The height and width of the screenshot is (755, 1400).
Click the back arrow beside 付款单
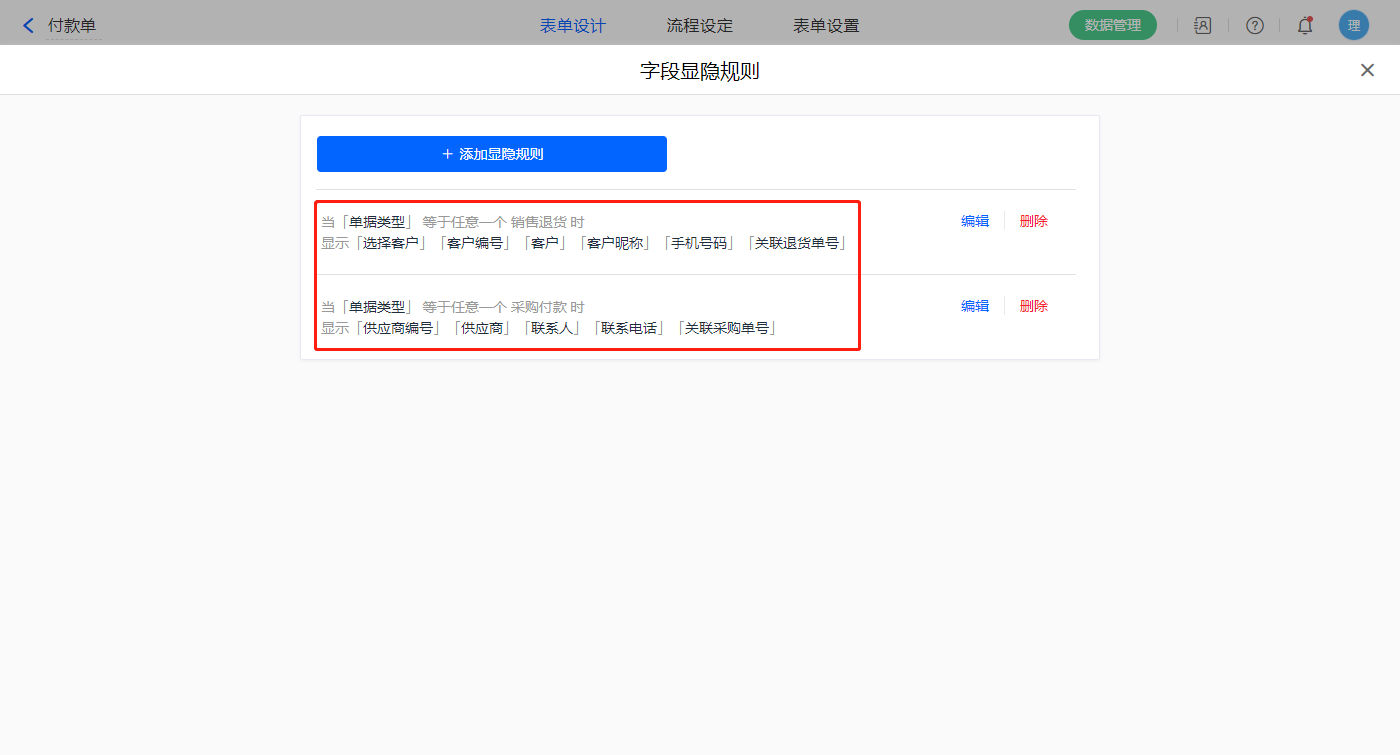click(x=28, y=26)
